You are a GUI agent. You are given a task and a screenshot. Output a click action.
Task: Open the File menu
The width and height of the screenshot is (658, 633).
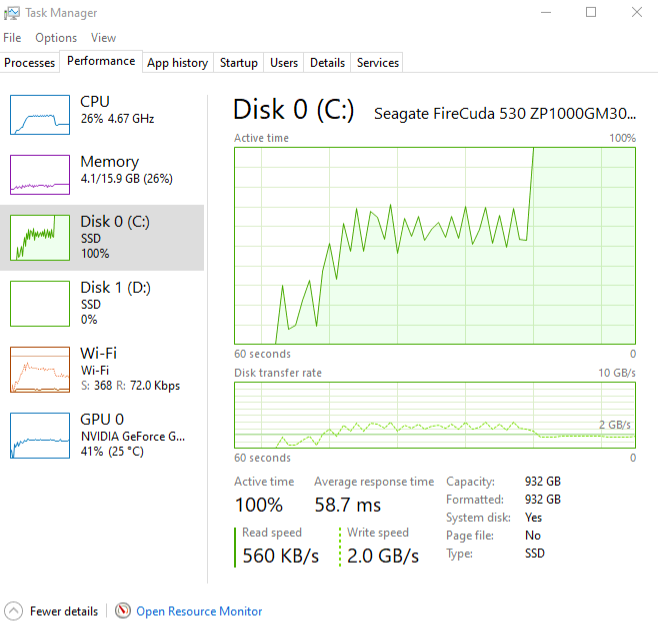12,38
